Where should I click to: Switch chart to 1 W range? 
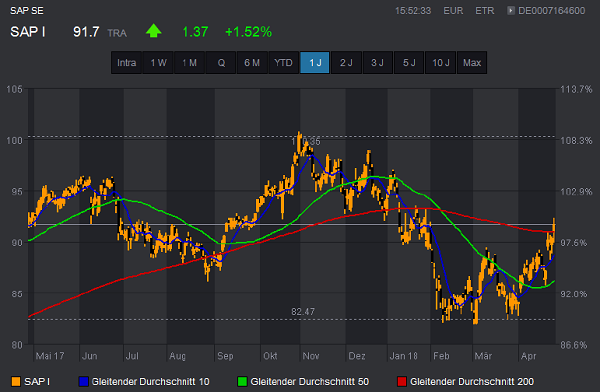tap(158, 62)
